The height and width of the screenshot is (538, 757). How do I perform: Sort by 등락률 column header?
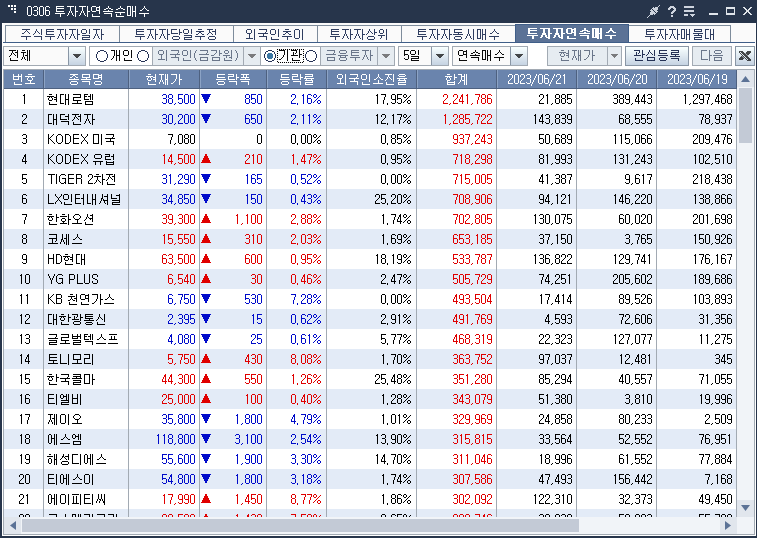(297, 79)
